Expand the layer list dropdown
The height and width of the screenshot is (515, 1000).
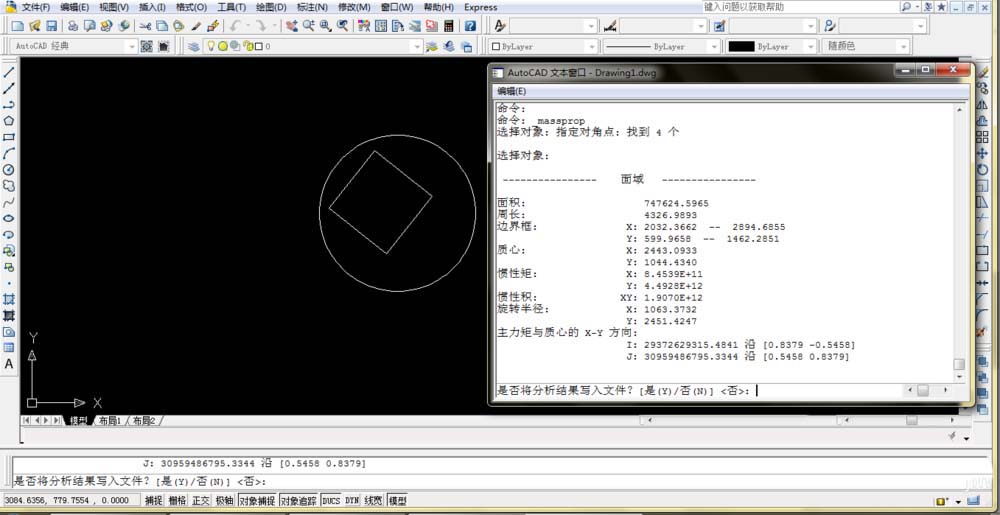click(416, 47)
